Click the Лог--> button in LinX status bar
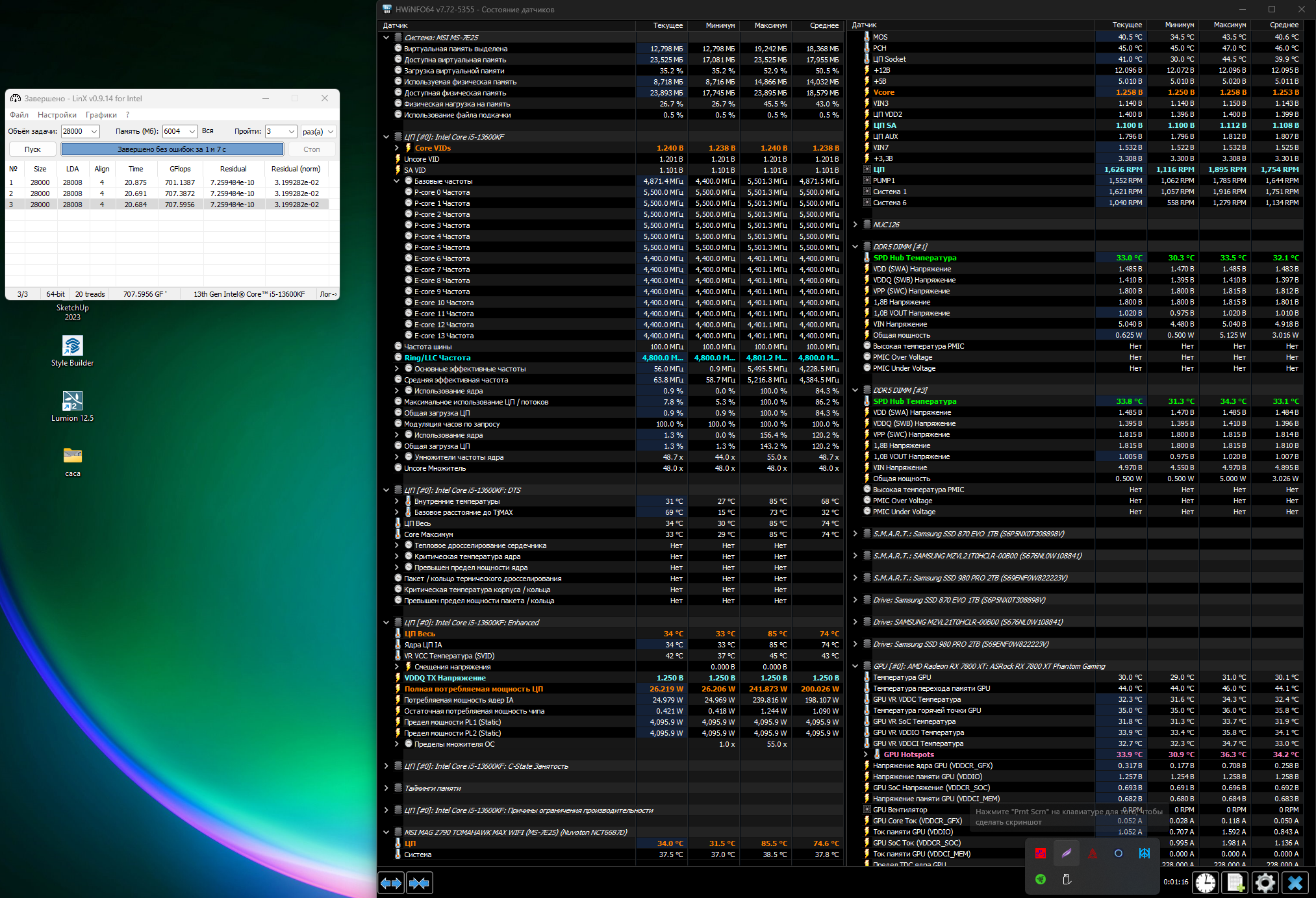Viewport: 1316px width, 898px height. tap(328, 294)
